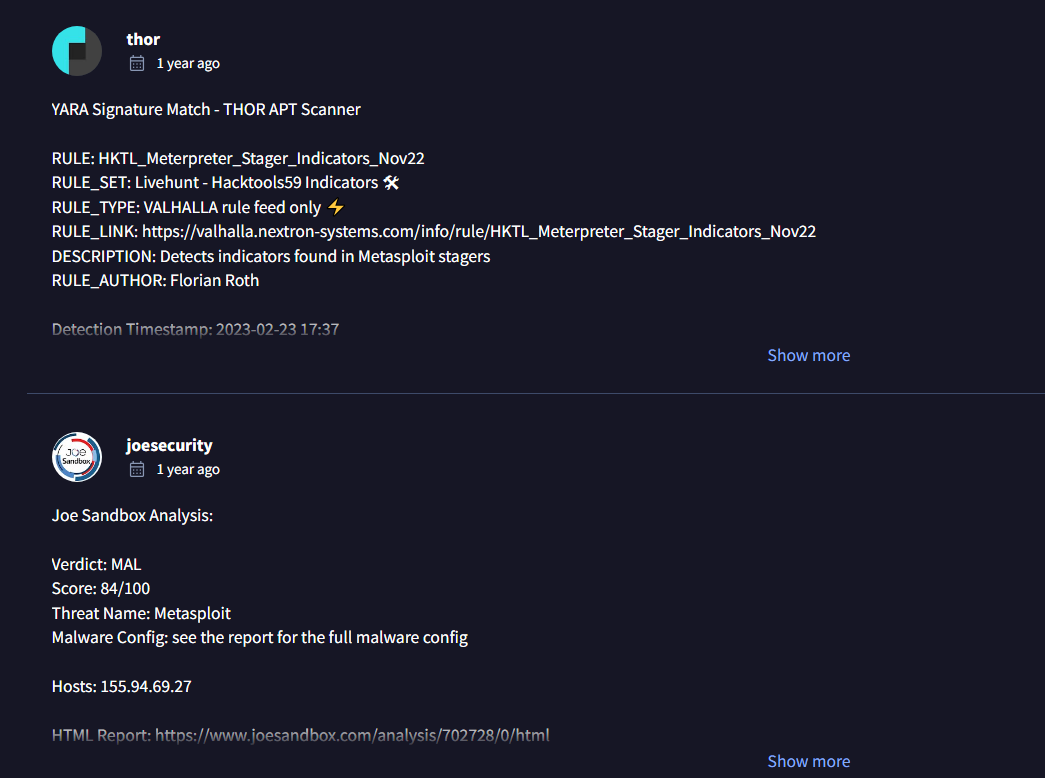Open the thor username profile
1045x778 pixels.
pos(143,39)
